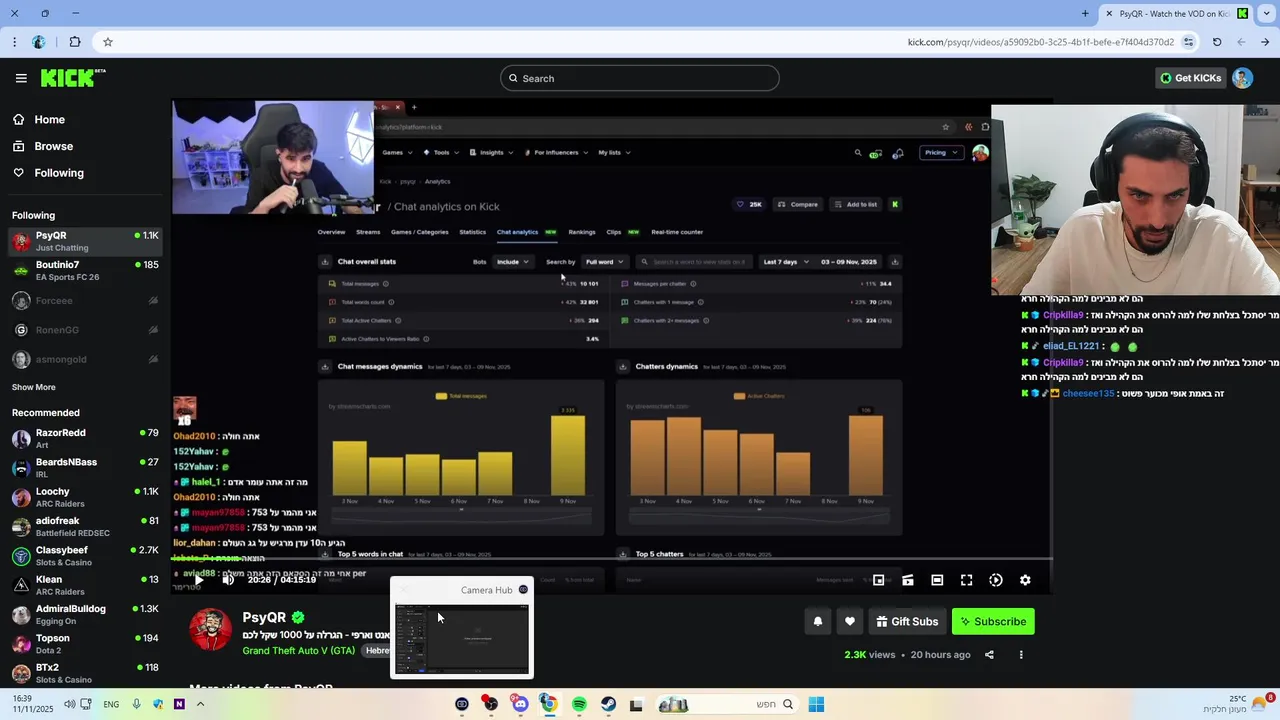Click the microphone icon in the tray
Screen dimensions: 1280x720
(x=137, y=704)
